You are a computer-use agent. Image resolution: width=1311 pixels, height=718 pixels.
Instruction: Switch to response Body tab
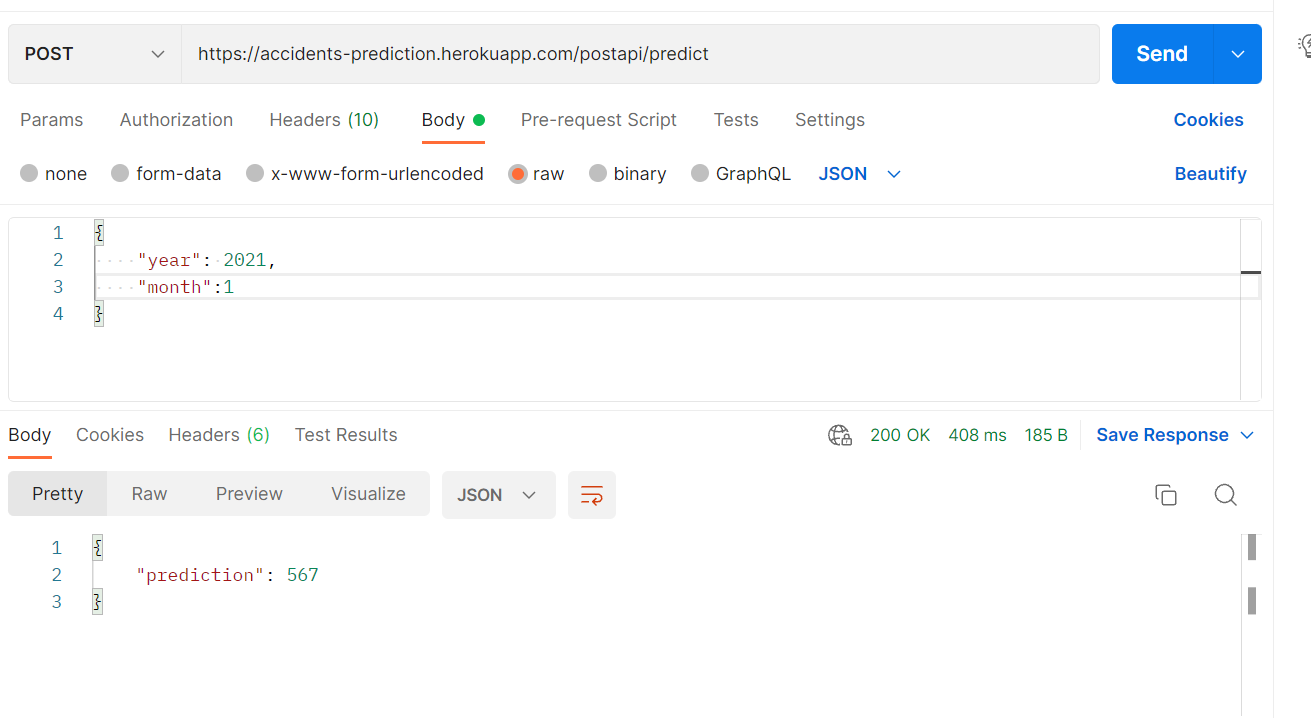tap(30, 435)
